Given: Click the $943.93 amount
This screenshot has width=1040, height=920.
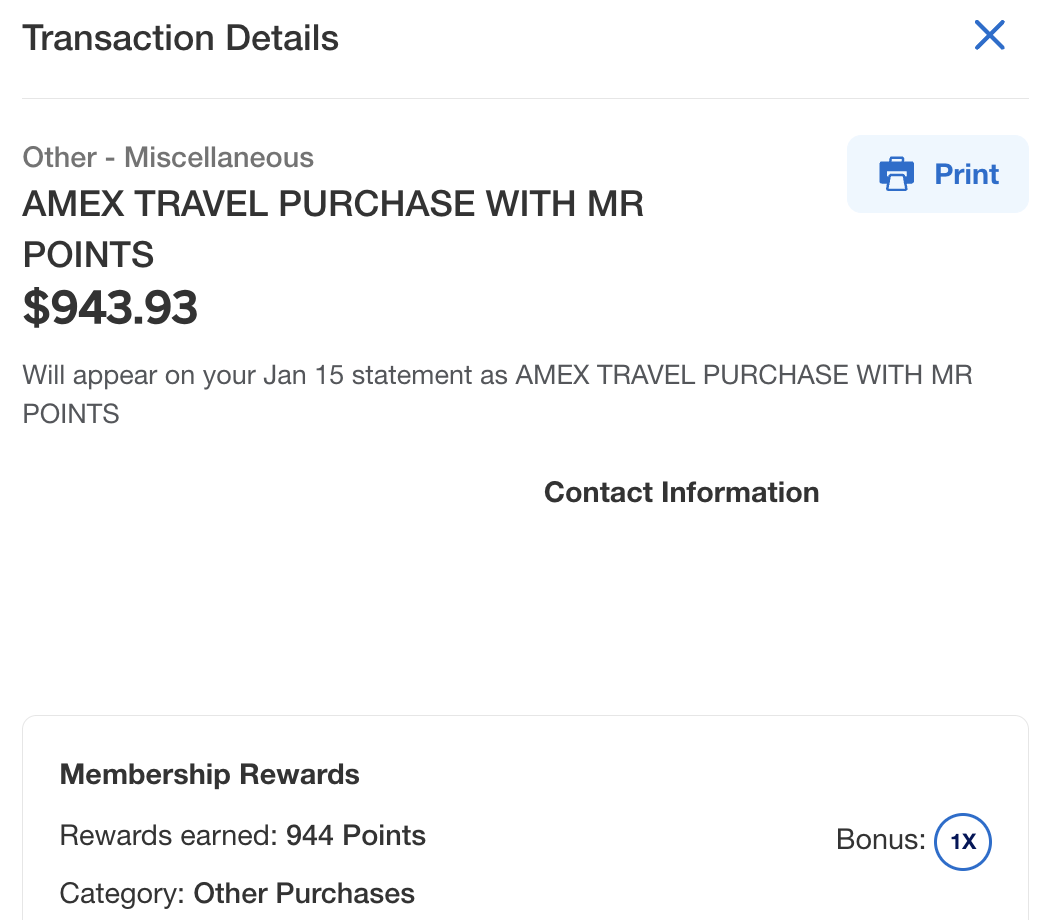Looking at the screenshot, I should [x=110, y=308].
